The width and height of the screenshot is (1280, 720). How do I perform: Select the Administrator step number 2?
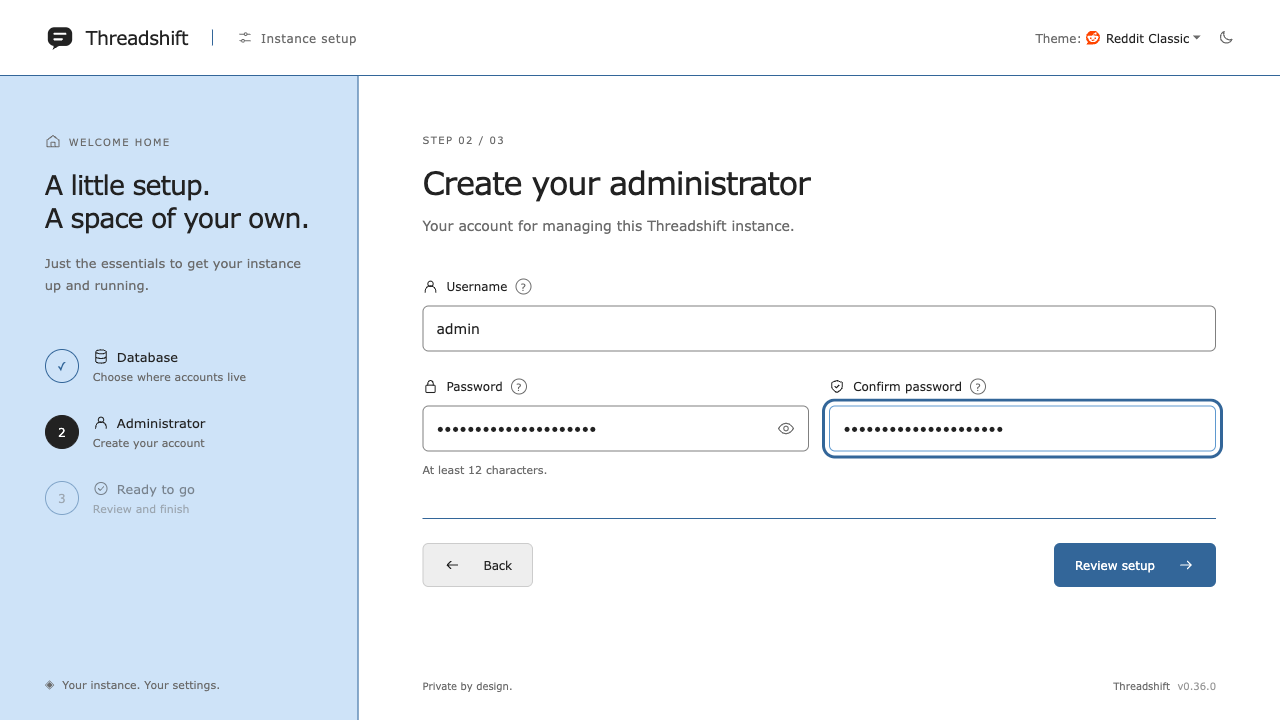[62, 432]
